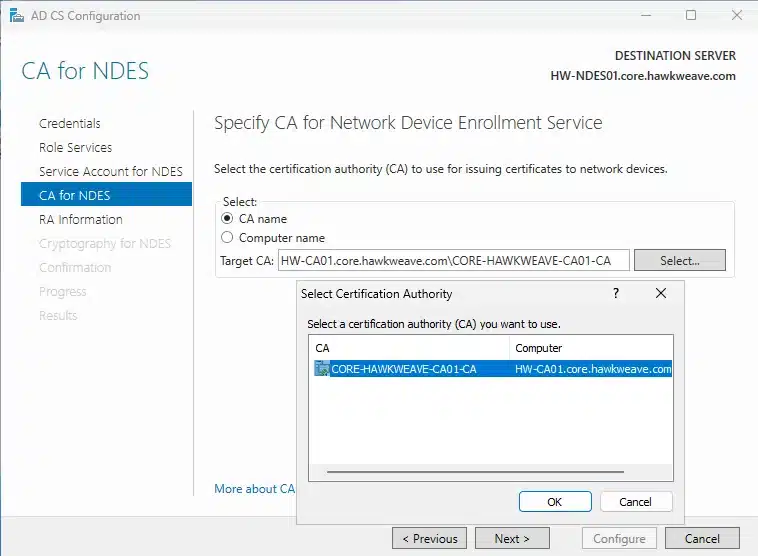
Task: Select the CA name radio button
Action: (227, 218)
